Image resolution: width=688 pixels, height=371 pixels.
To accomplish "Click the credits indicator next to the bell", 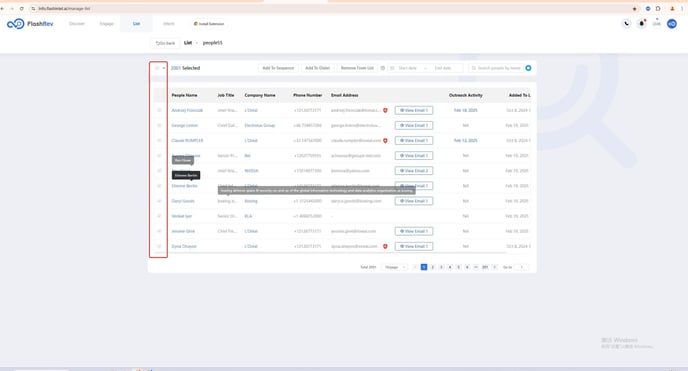I will (656, 23).
